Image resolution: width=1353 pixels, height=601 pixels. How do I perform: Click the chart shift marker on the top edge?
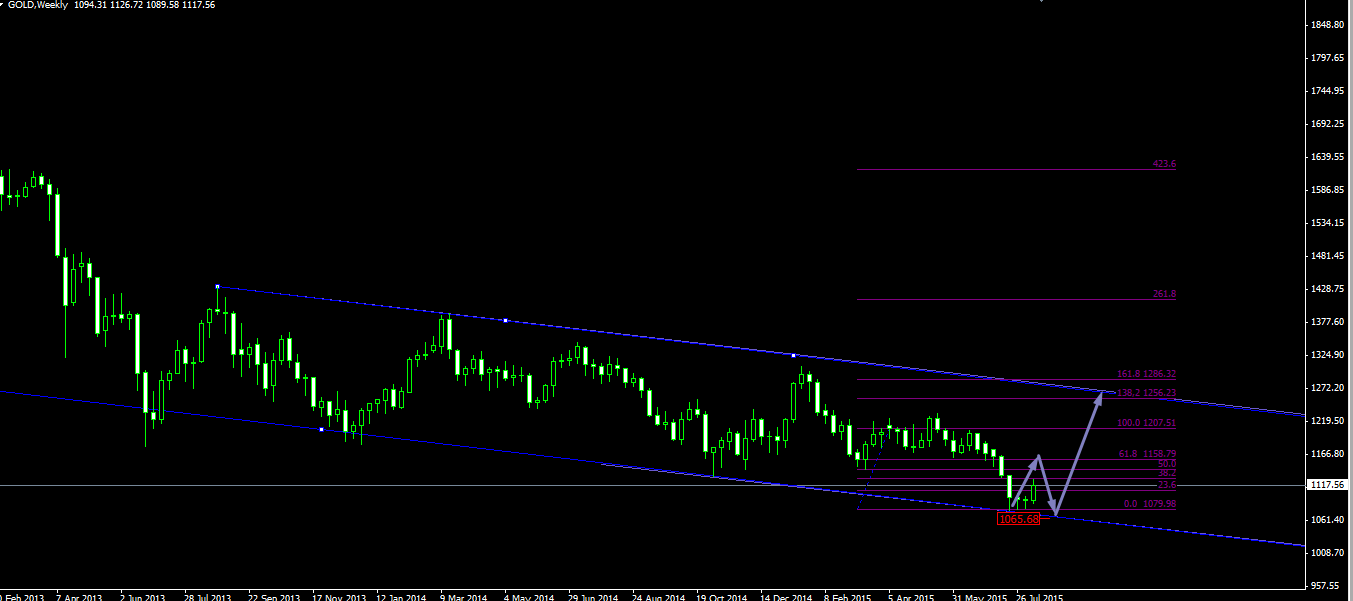[1041, 2]
